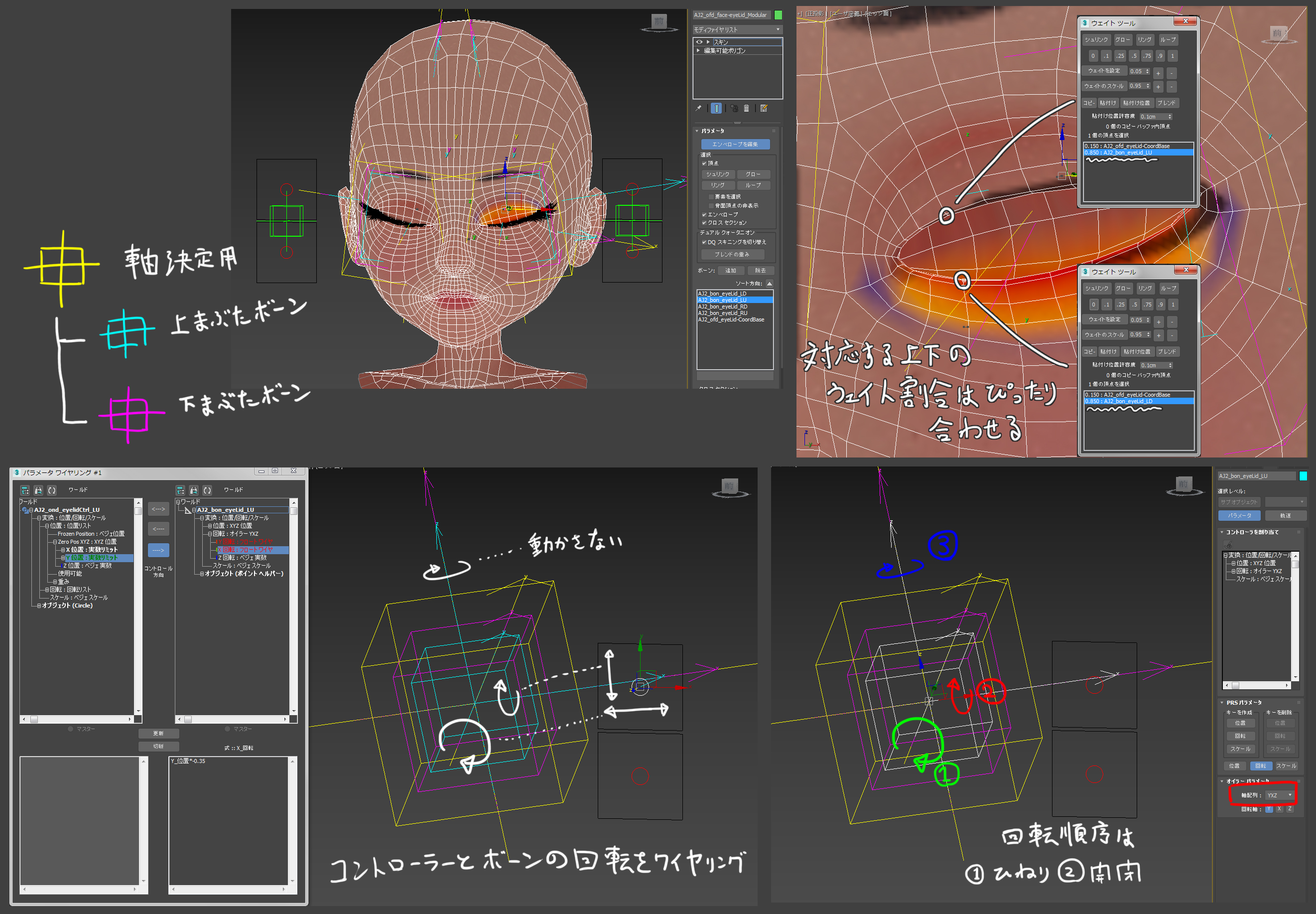
Task: Open the configure modifier sets icon
Action: coord(764,108)
